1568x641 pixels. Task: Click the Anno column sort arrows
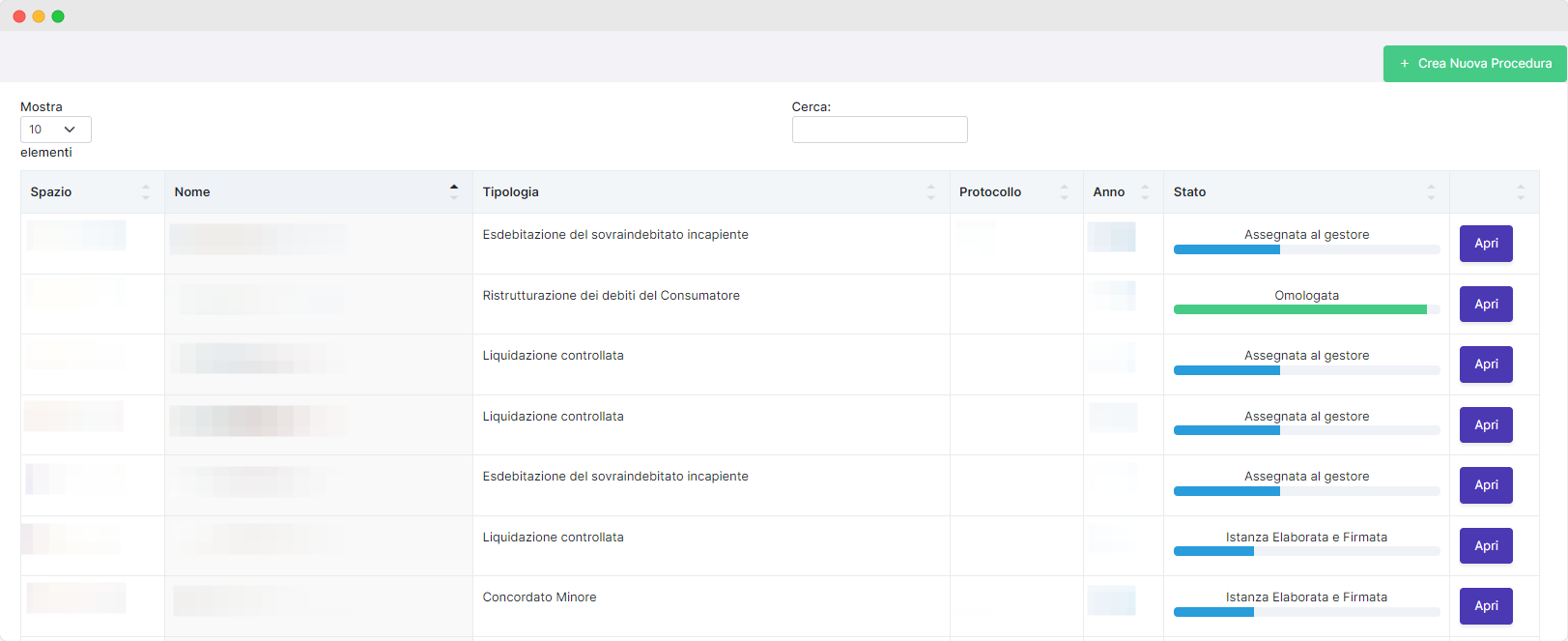(1145, 192)
